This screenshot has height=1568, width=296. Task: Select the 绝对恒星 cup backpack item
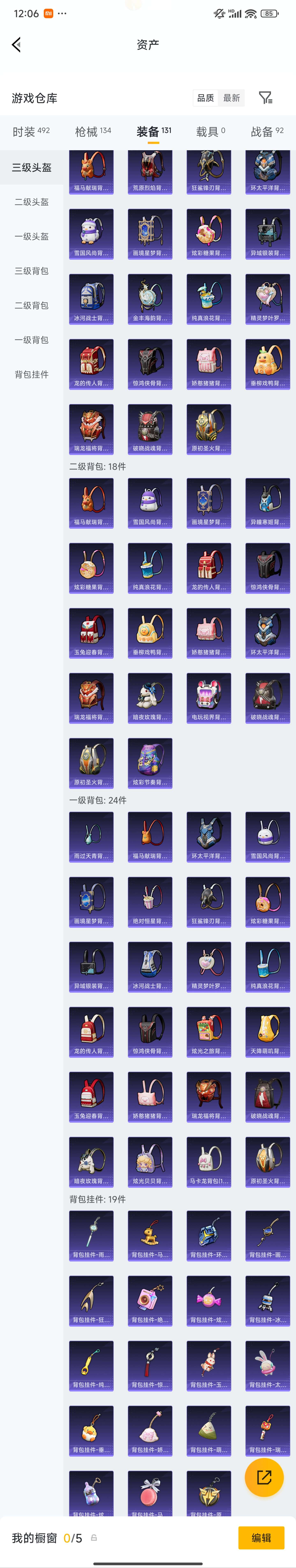click(150, 902)
